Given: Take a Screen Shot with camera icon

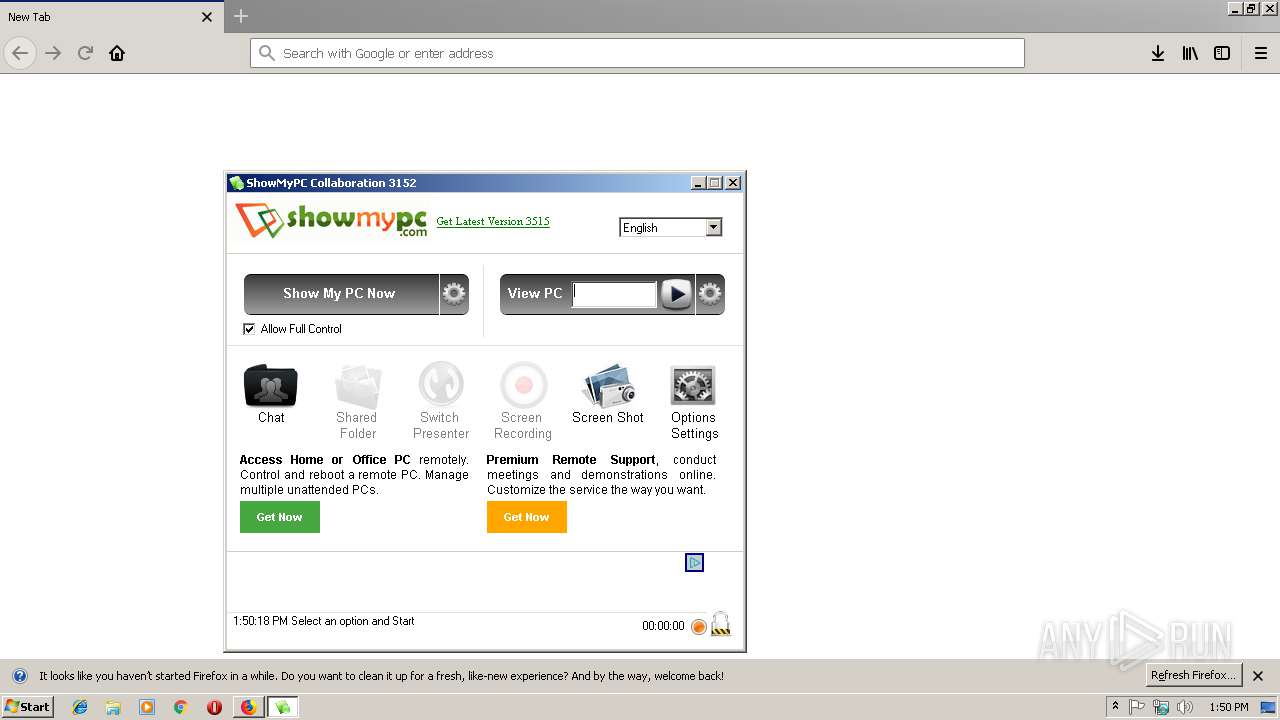Looking at the screenshot, I should point(608,386).
